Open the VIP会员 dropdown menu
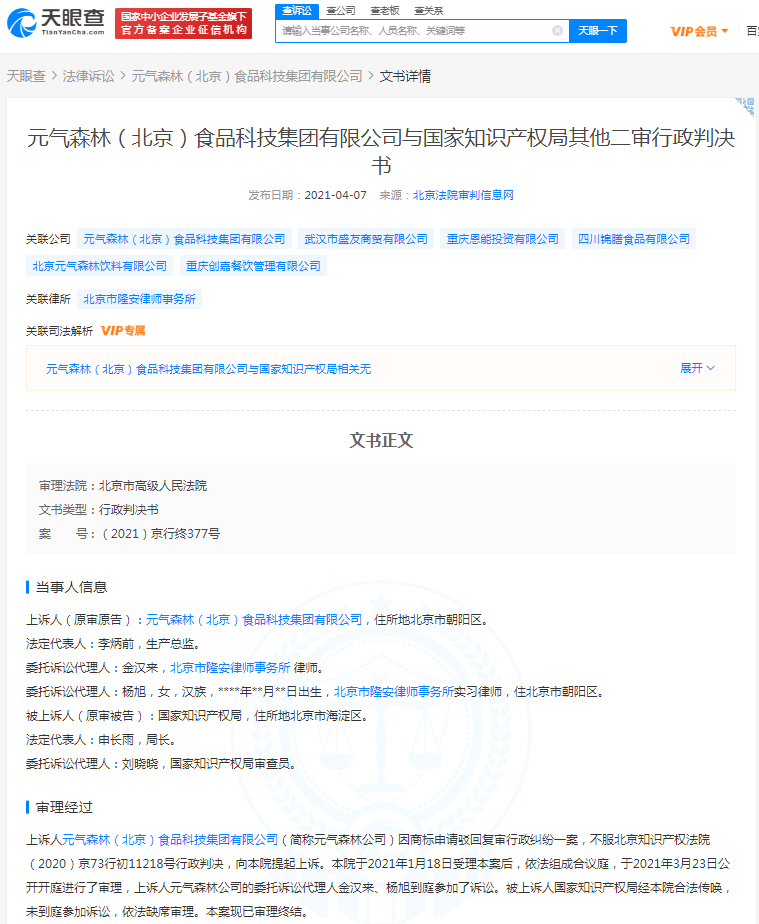 coord(699,31)
